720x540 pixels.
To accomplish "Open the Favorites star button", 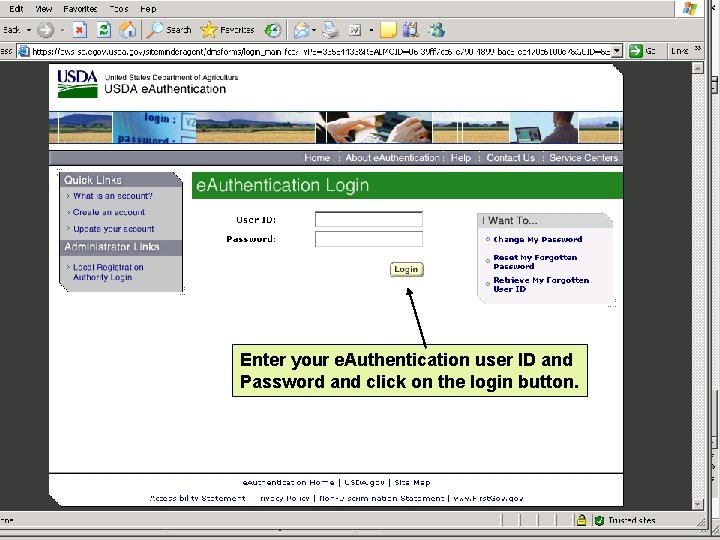I will [227, 30].
